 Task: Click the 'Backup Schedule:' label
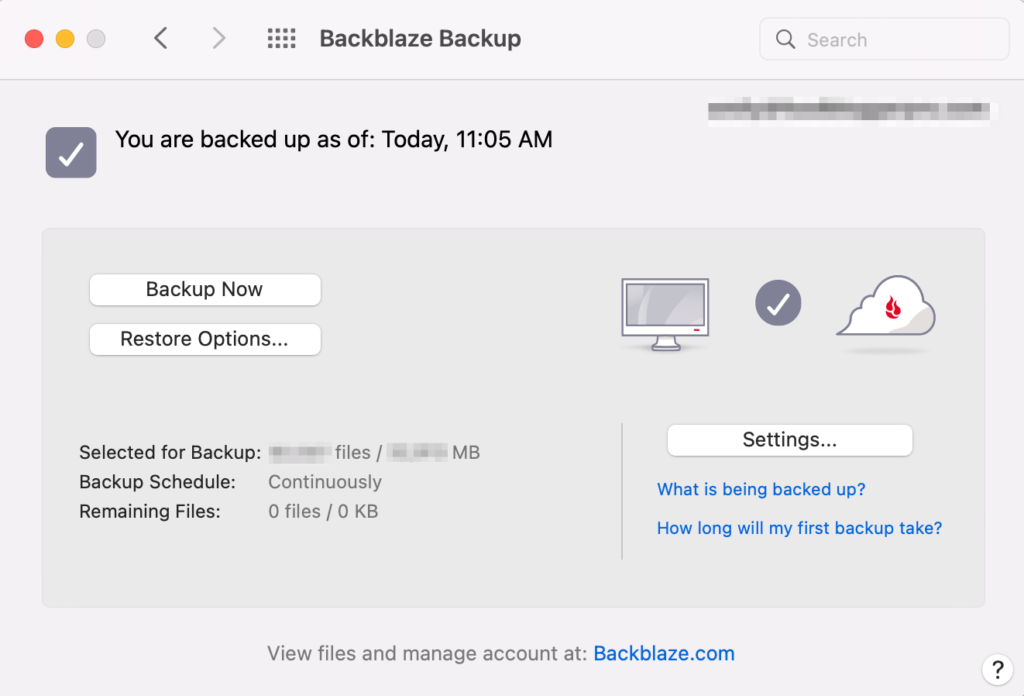[157, 482]
